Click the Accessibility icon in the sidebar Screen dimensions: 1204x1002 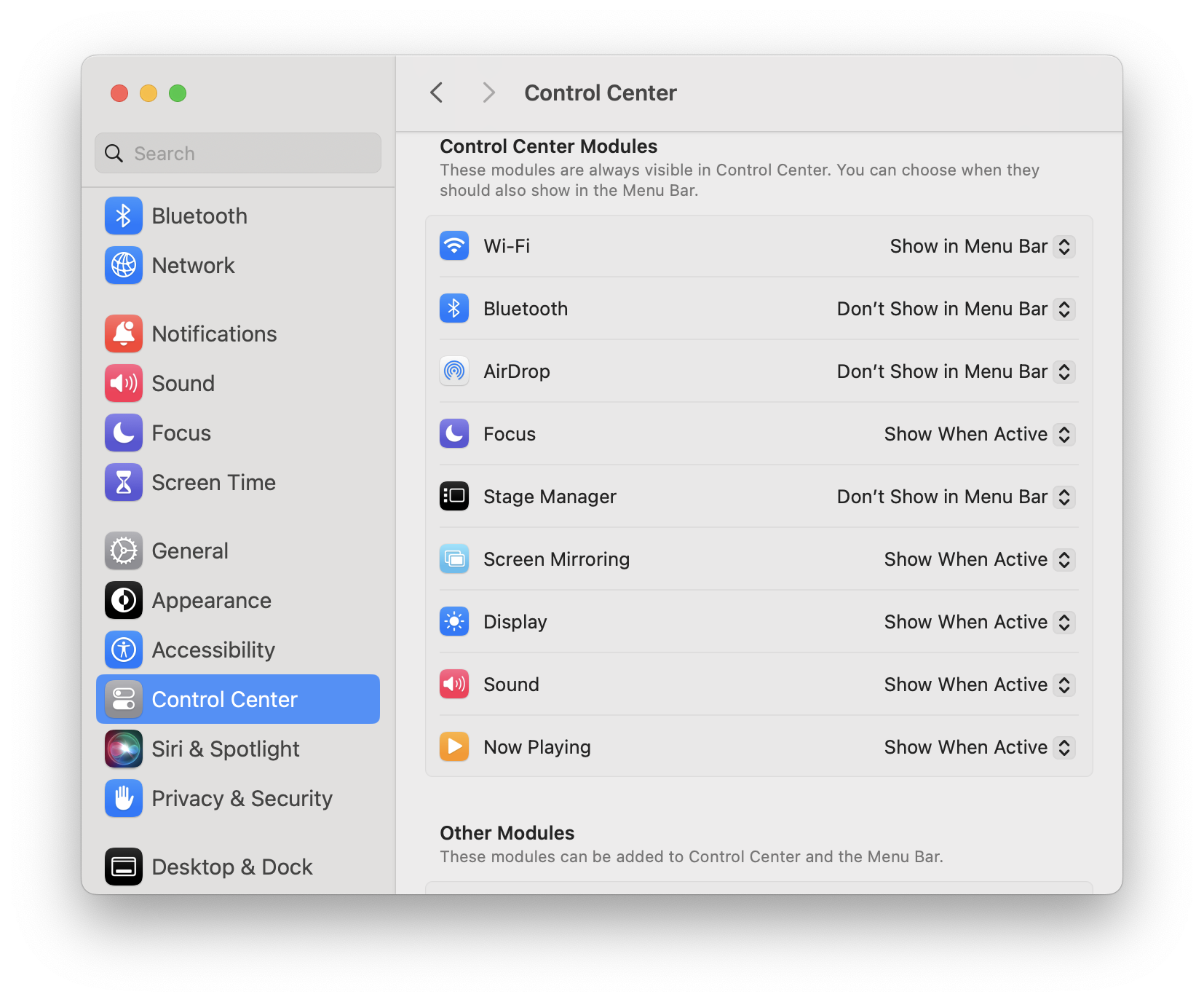[123, 650]
